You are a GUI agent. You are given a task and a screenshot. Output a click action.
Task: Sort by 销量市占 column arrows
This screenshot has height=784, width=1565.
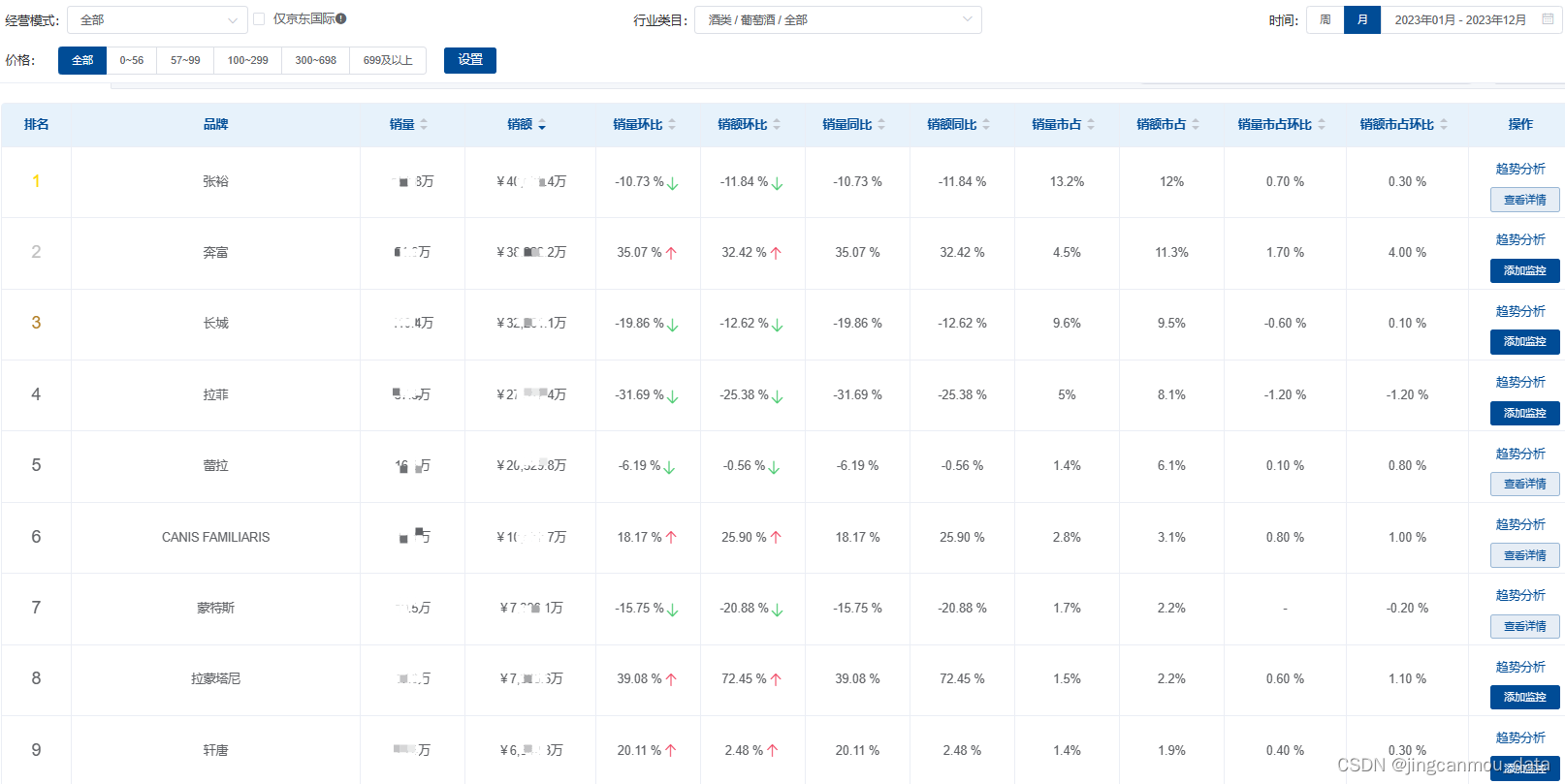[1091, 125]
